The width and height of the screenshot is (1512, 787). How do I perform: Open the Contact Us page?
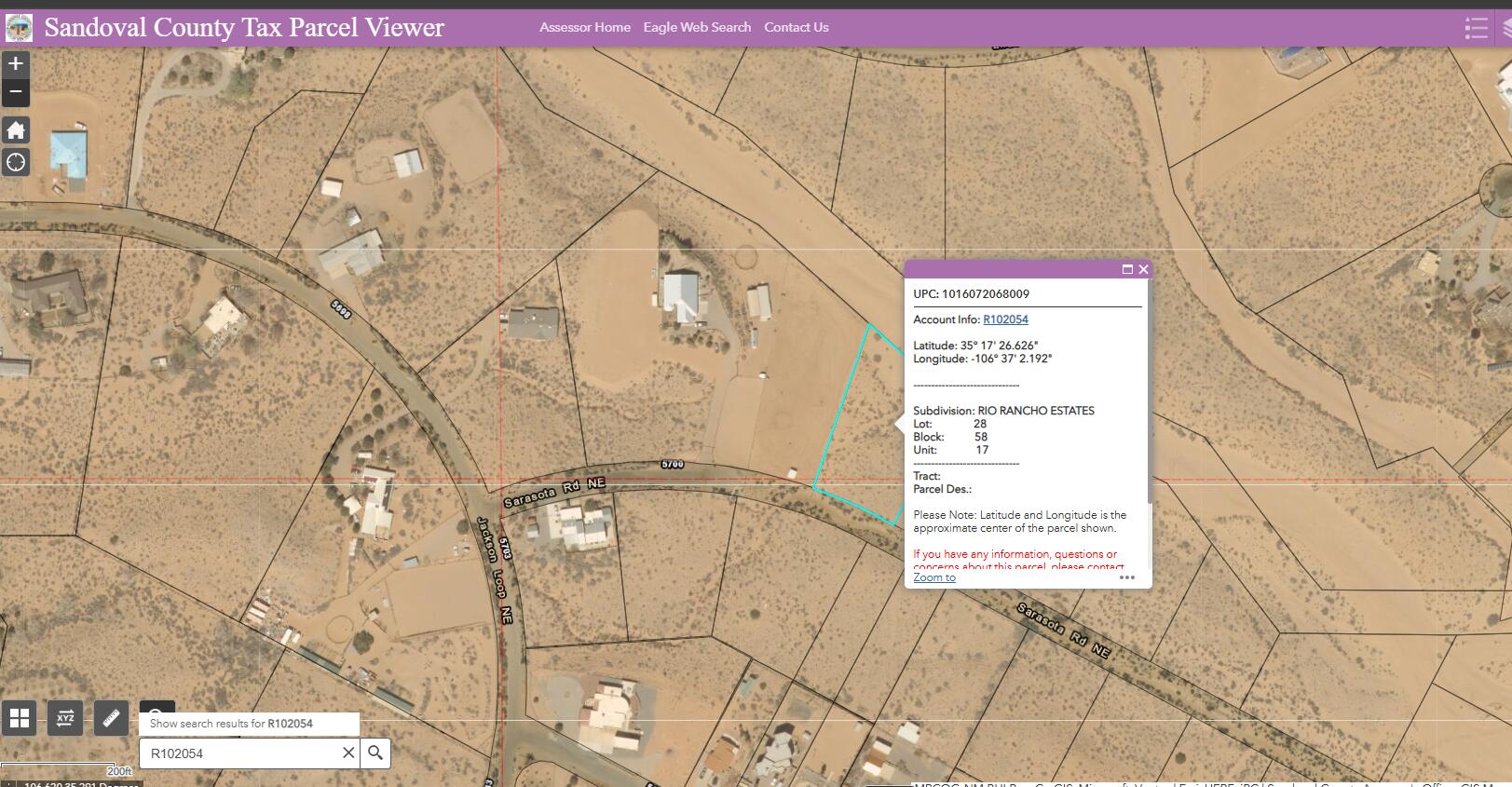(x=797, y=27)
